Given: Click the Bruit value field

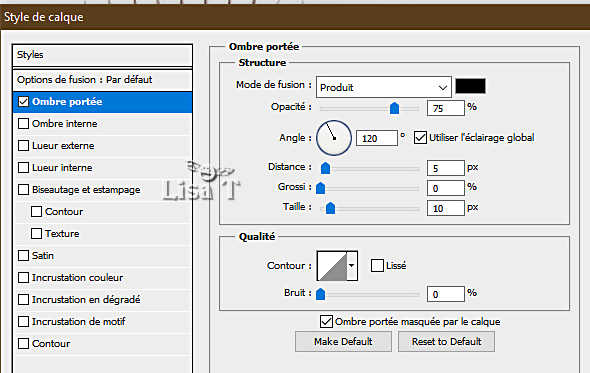Looking at the screenshot, I should click(x=446, y=294).
